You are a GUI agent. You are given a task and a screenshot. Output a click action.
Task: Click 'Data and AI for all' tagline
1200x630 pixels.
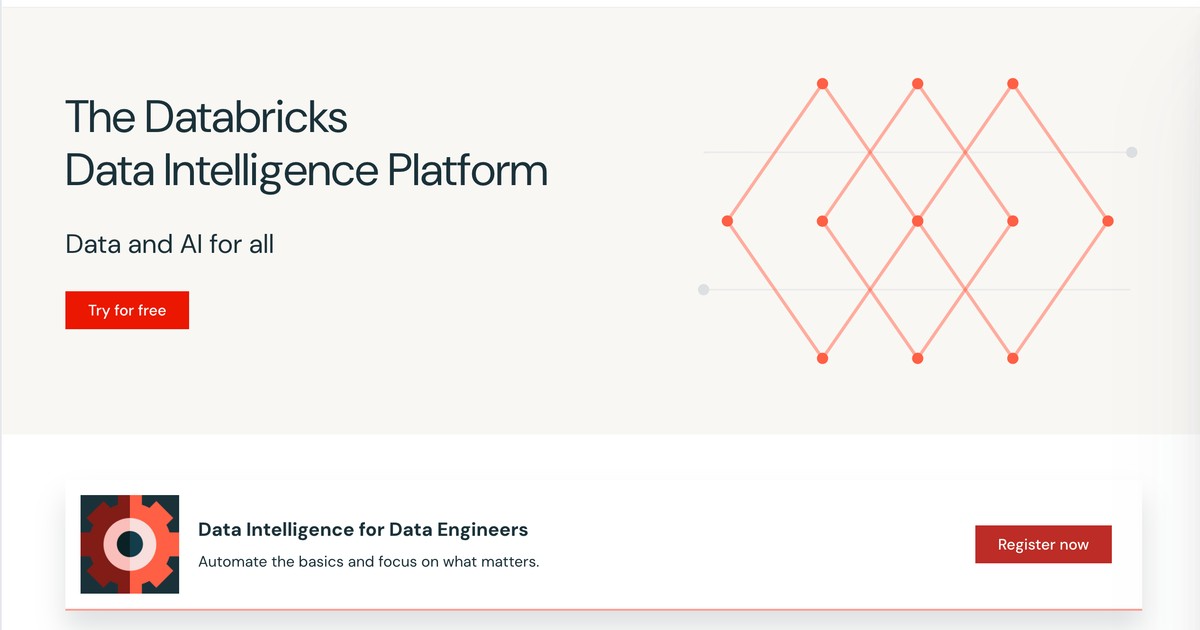[169, 243]
